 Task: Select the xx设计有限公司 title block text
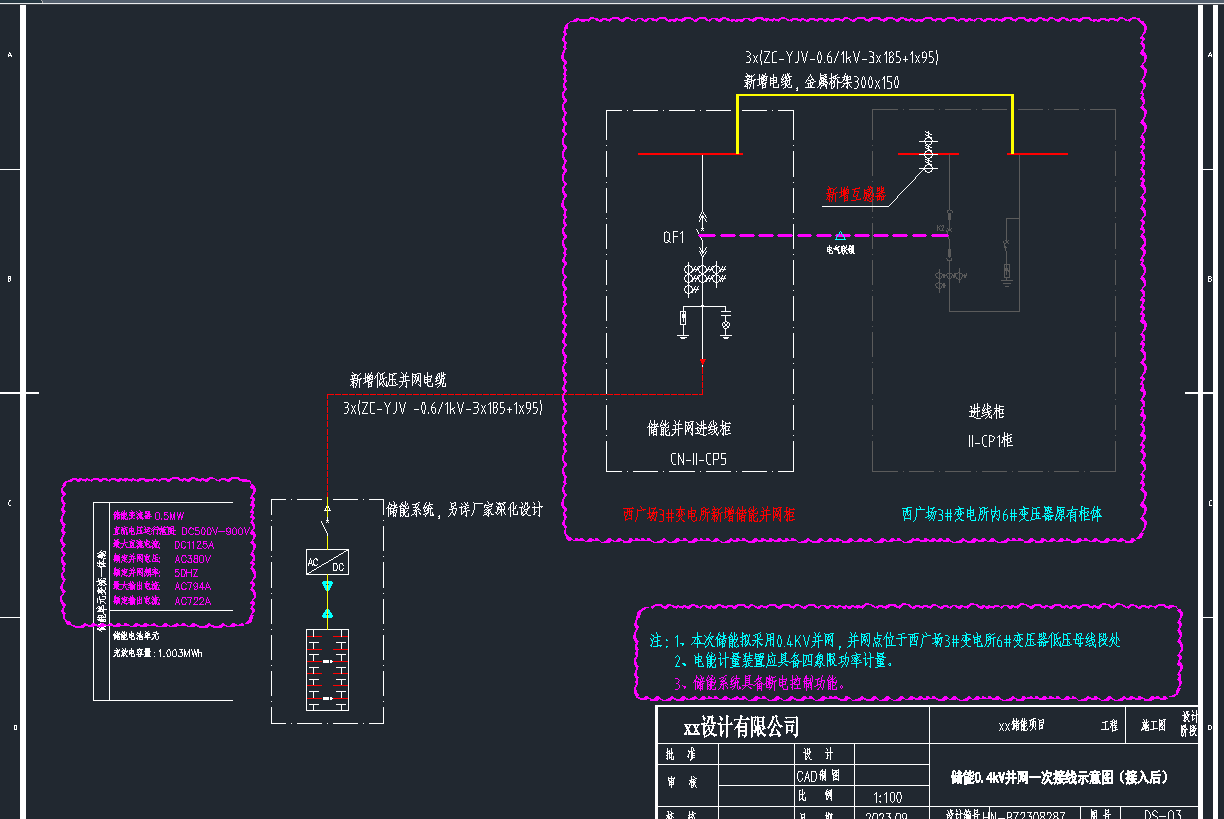(x=741, y=726)
